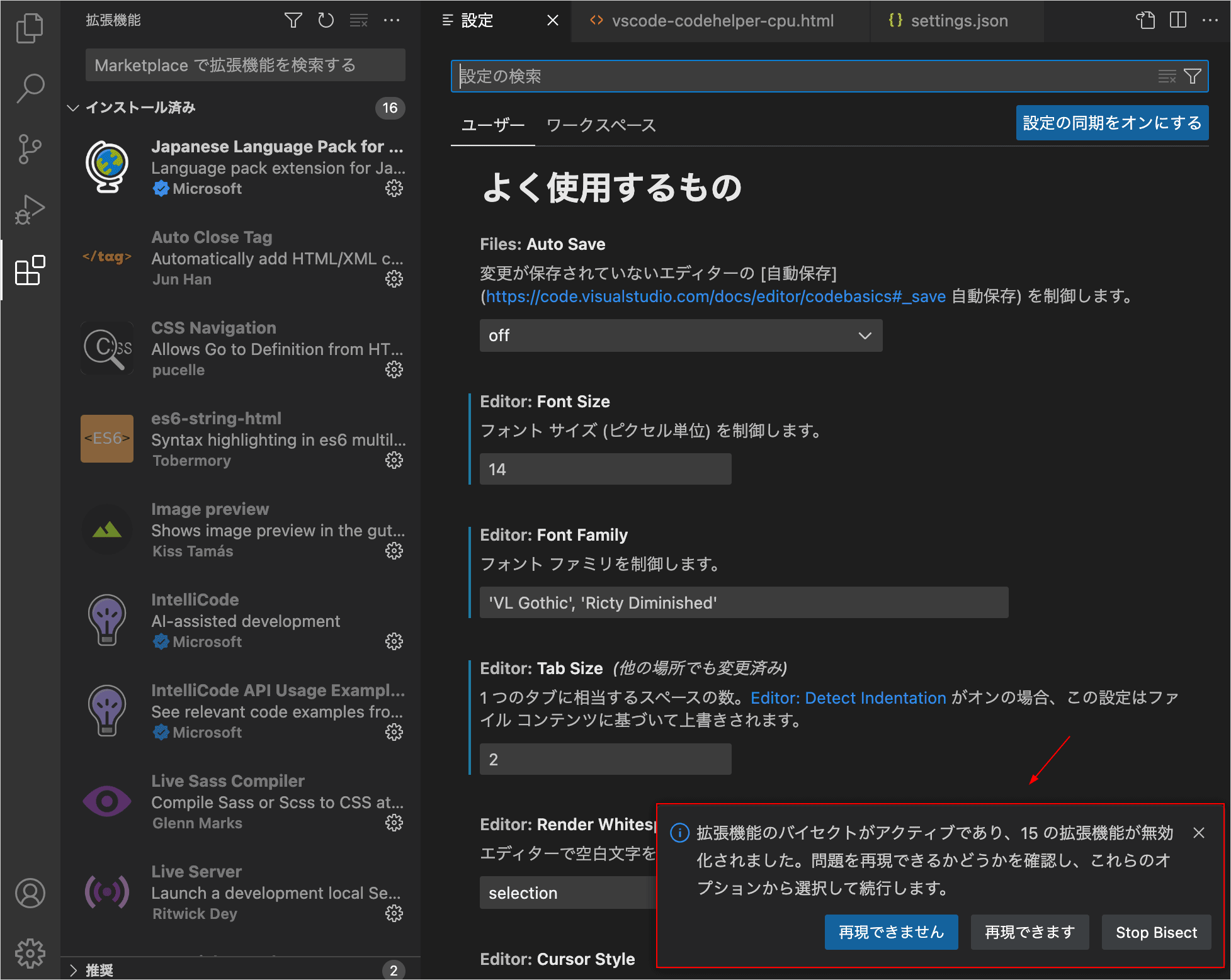
Task: Open gear for Japanese Language Pack
Action: 394,188
